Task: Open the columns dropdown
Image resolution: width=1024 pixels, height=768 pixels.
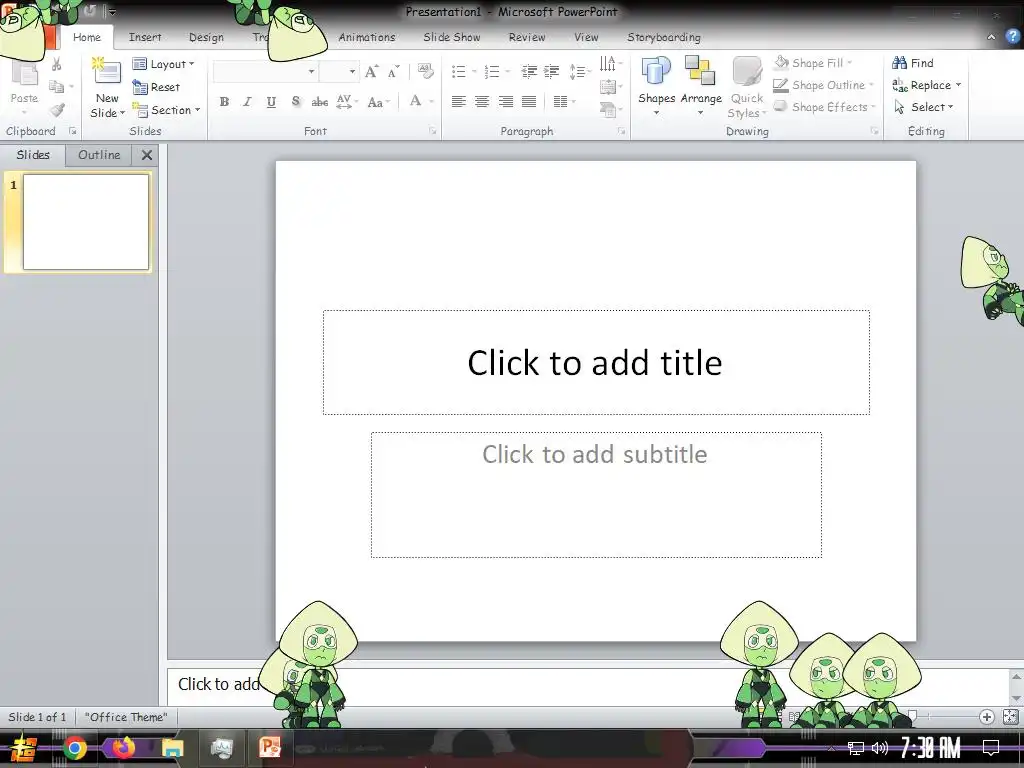Action: point(564,101)
